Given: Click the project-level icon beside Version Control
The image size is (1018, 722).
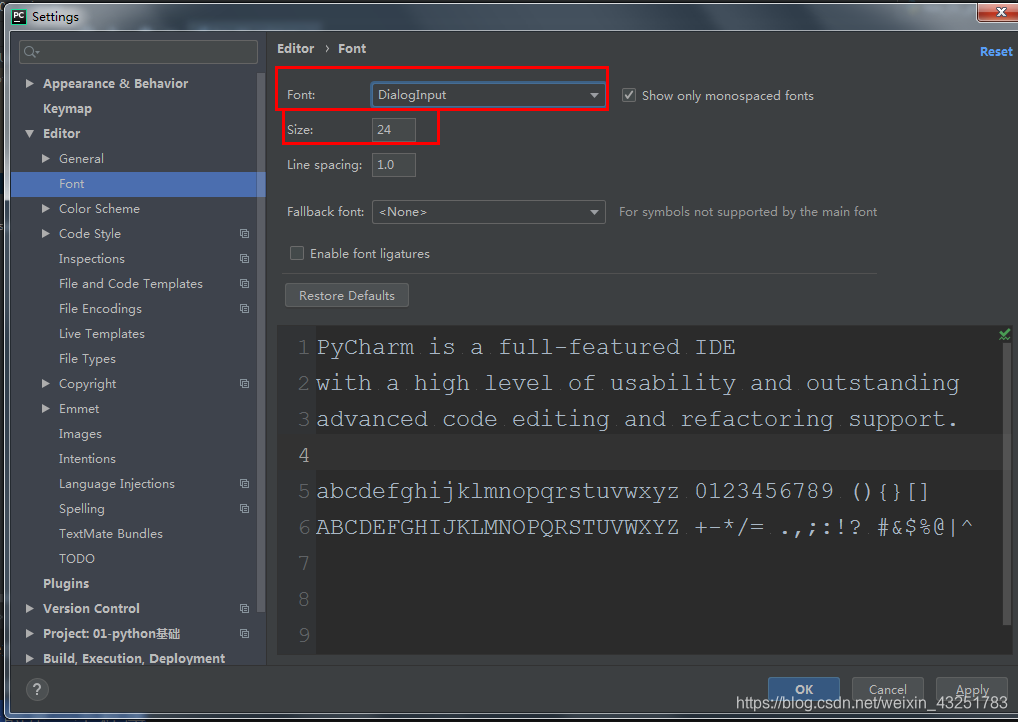Looking at the screenshot, I should pos(244,608).
